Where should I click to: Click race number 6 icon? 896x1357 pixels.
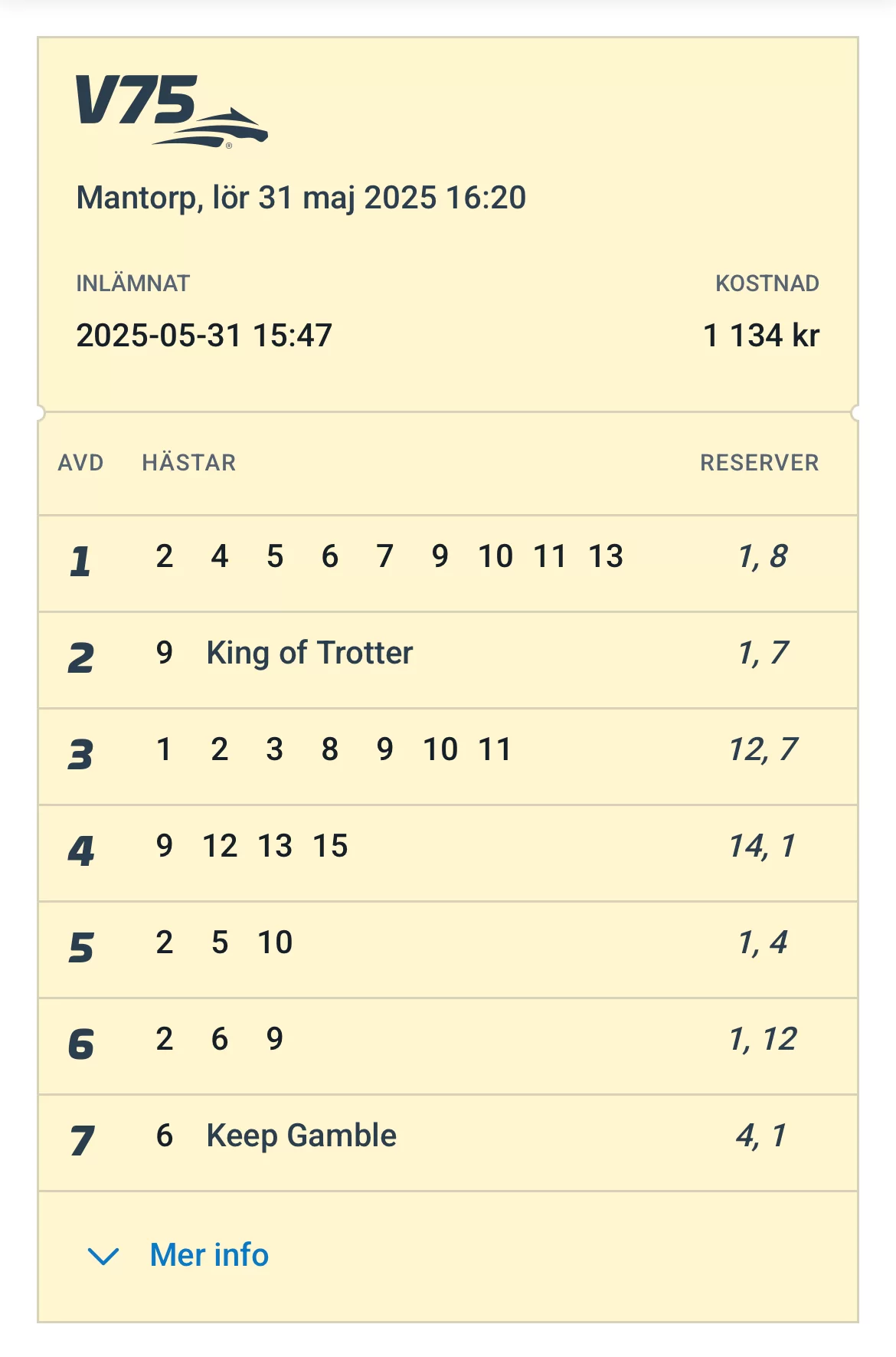pos(80,1044)
